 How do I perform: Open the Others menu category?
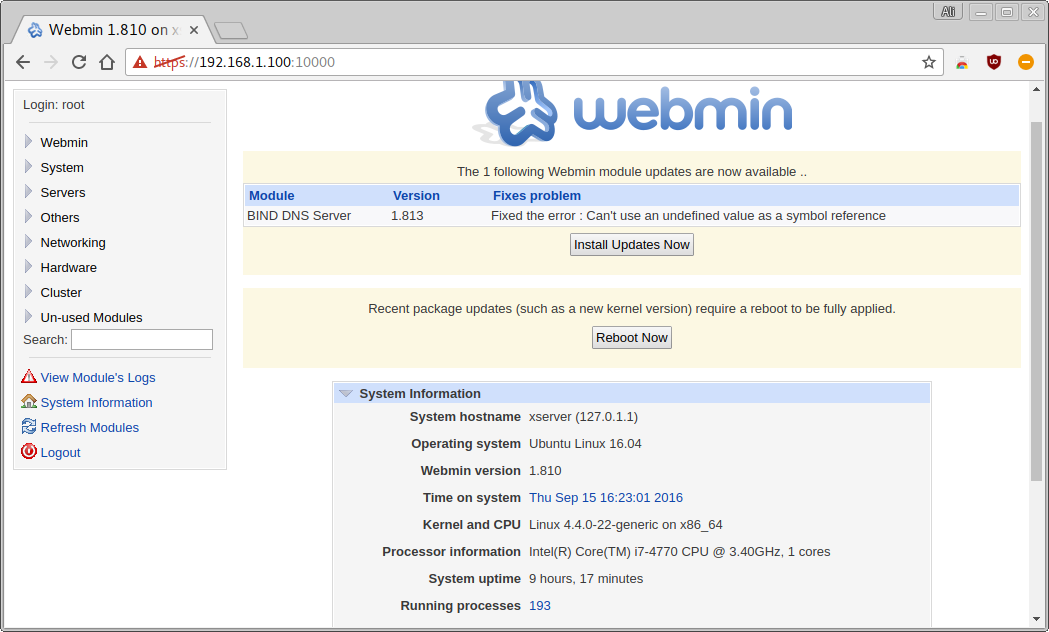pyautogui.click(x=60, y=217)
